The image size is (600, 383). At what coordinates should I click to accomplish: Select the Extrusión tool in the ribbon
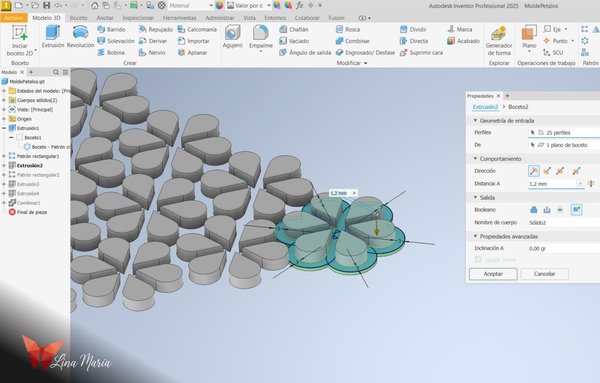[x=53, y=37]
